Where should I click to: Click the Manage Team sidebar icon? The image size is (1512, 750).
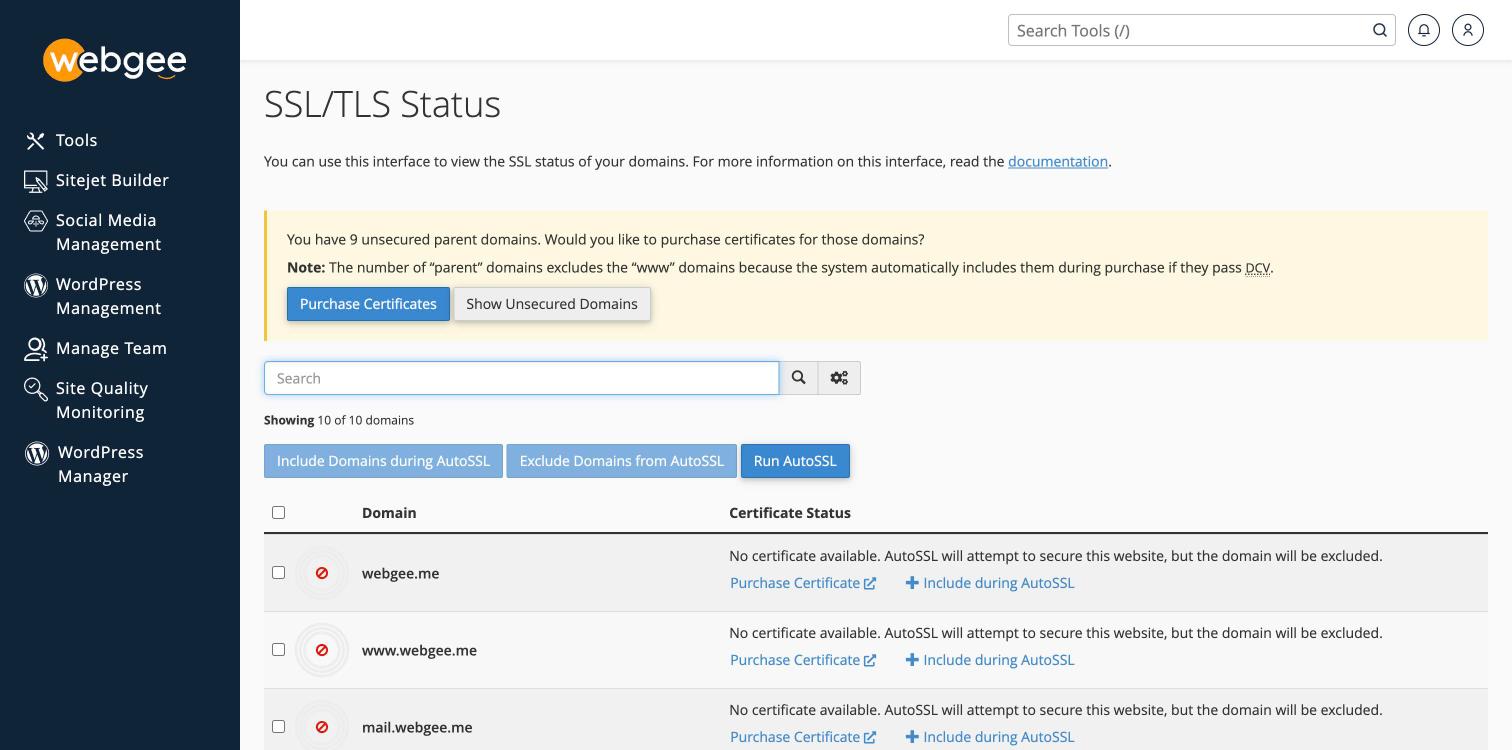[x=36, y=349]
